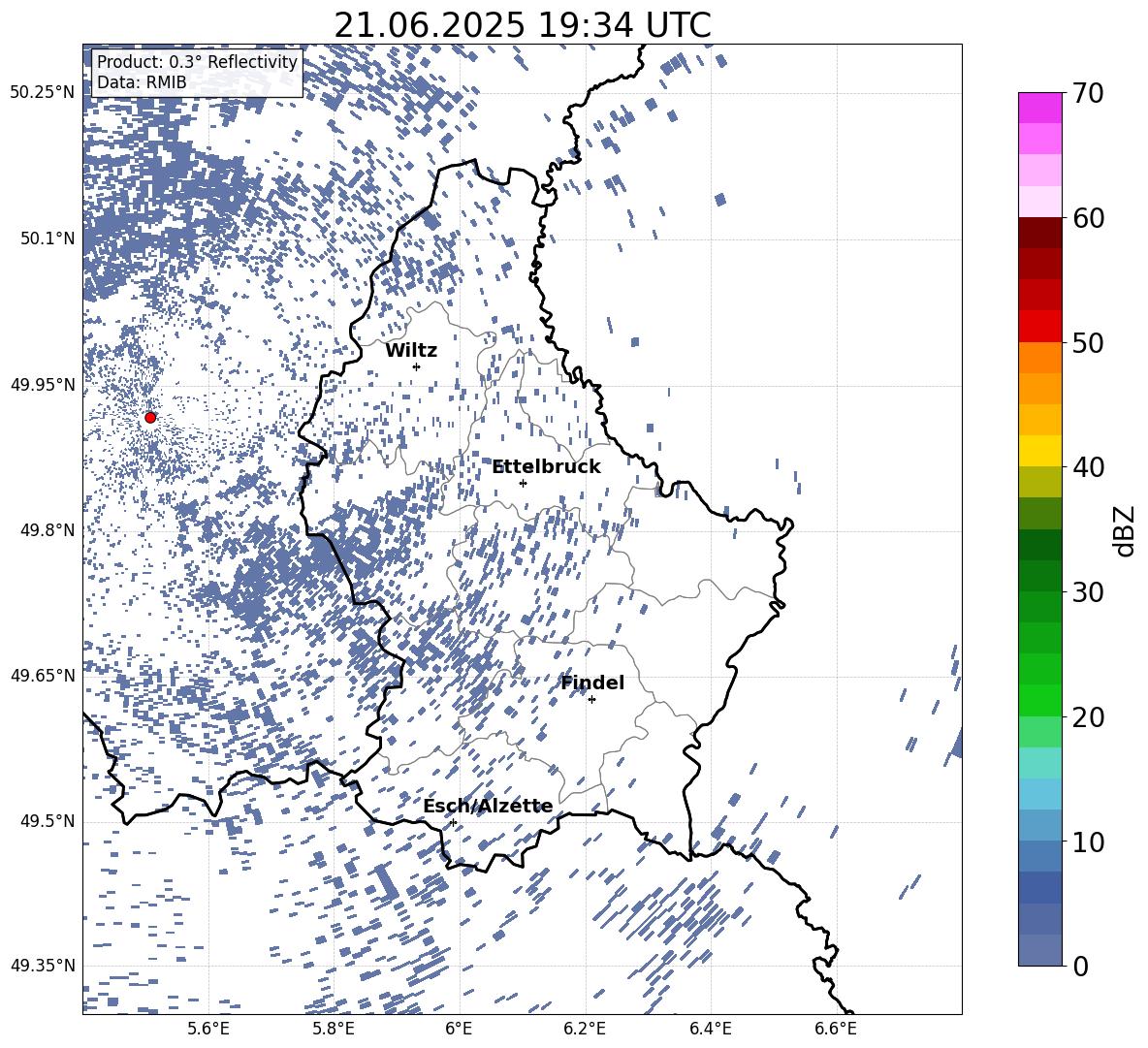
Task: Click the Wiltz station cross marker
Action: coord(417,366)
